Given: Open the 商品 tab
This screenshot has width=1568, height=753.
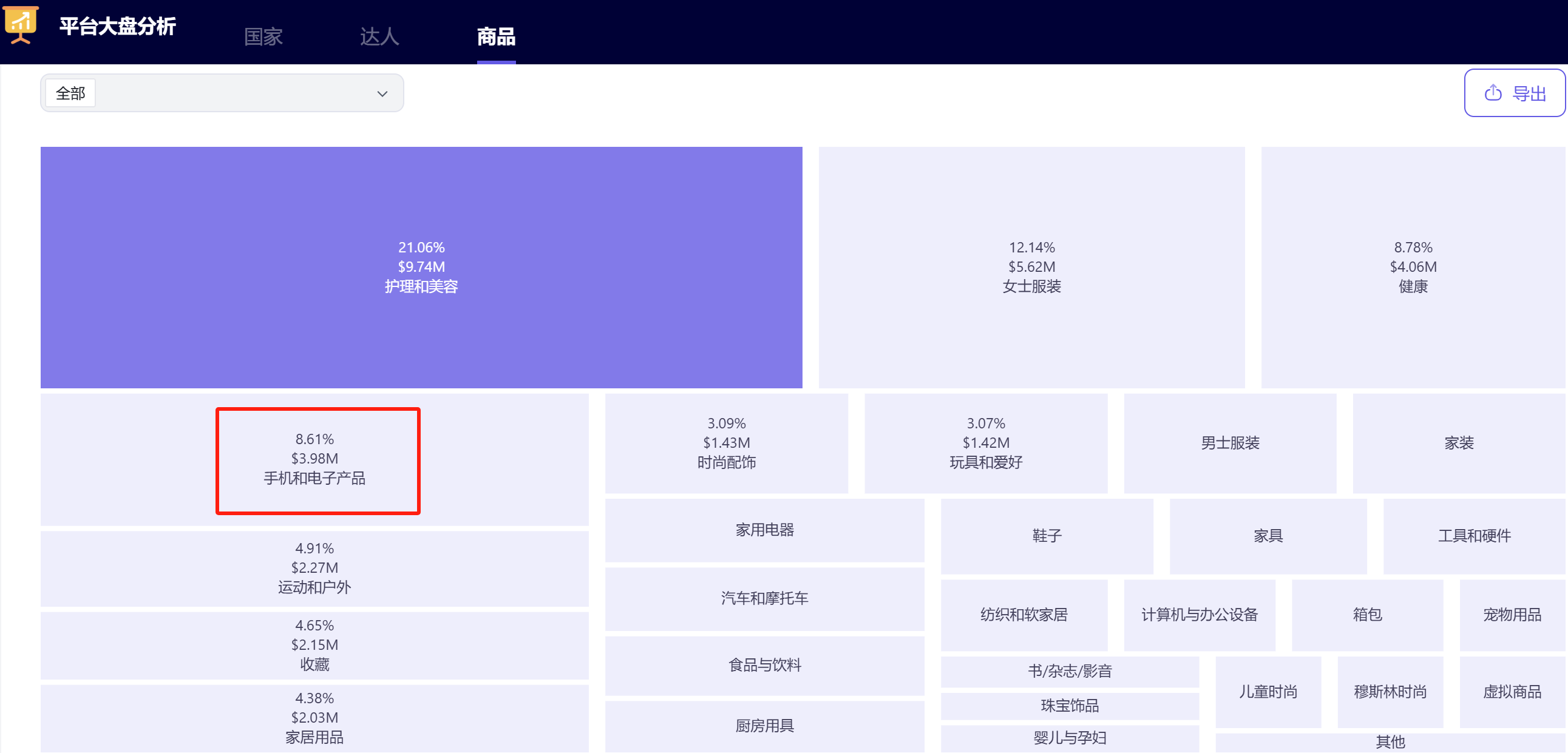Looking at the screenshot, I should (x=495, y=36).
